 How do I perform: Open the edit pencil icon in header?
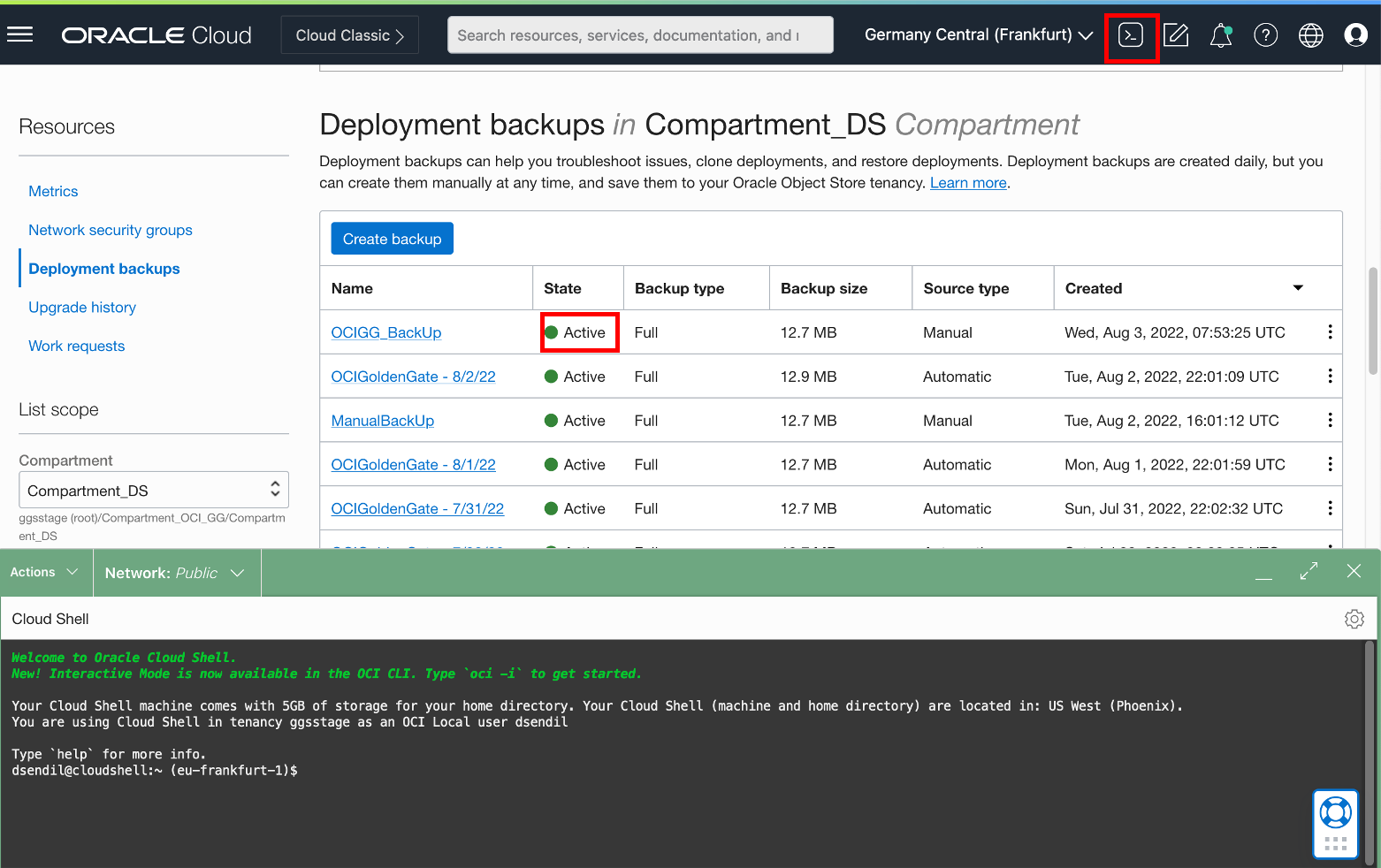click(1176, 35)
